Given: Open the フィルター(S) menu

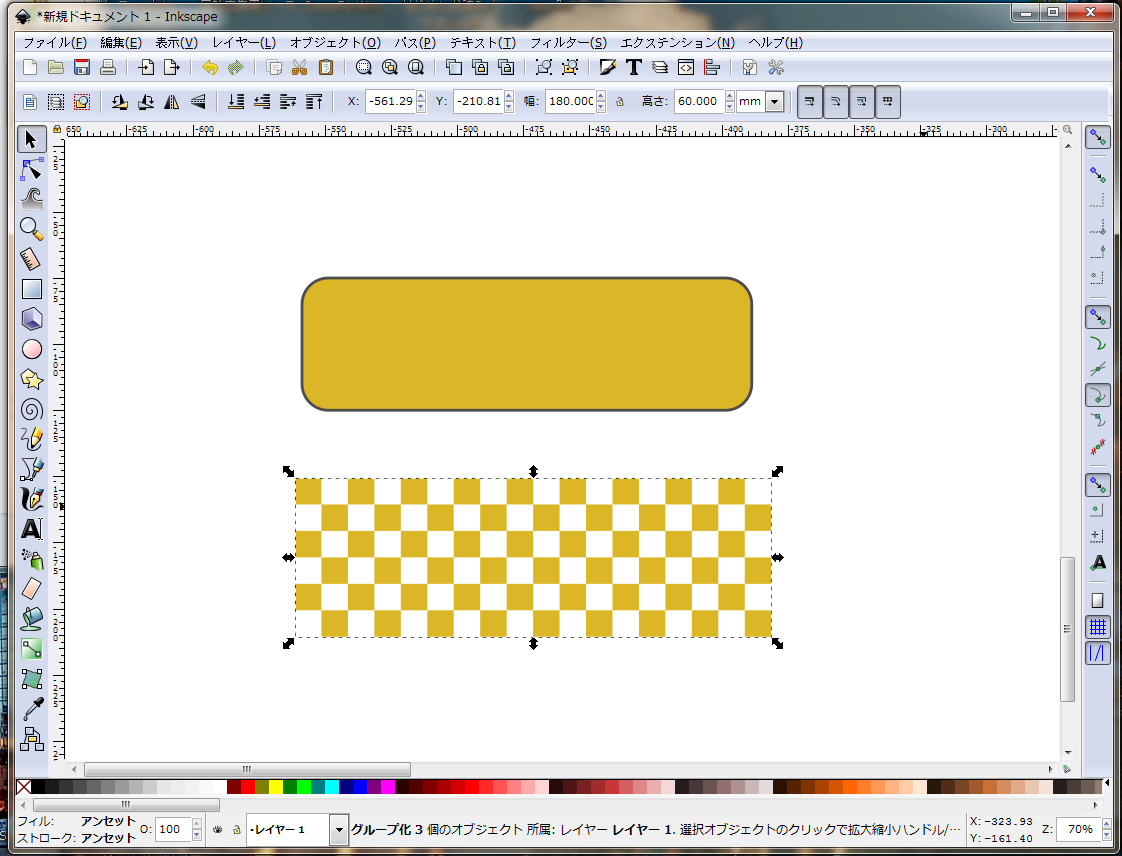Looking at the screenshot, I should pyautogui.click(x=567, y=43).
